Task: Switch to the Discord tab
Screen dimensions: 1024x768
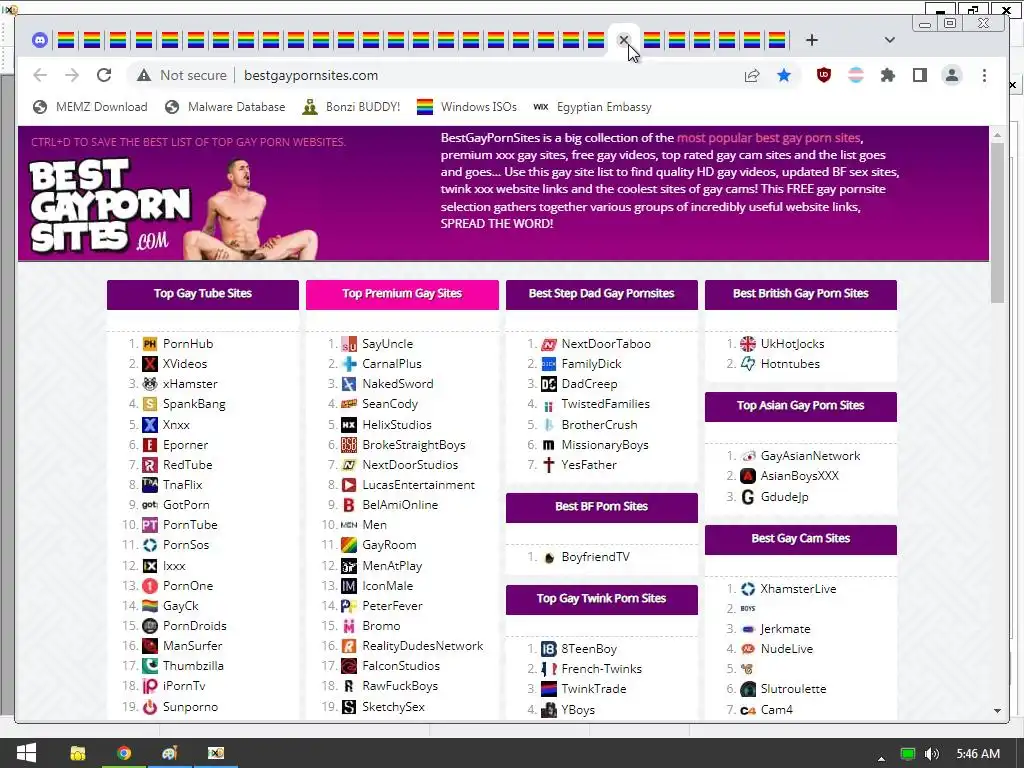Action: (x=40, y=40)
